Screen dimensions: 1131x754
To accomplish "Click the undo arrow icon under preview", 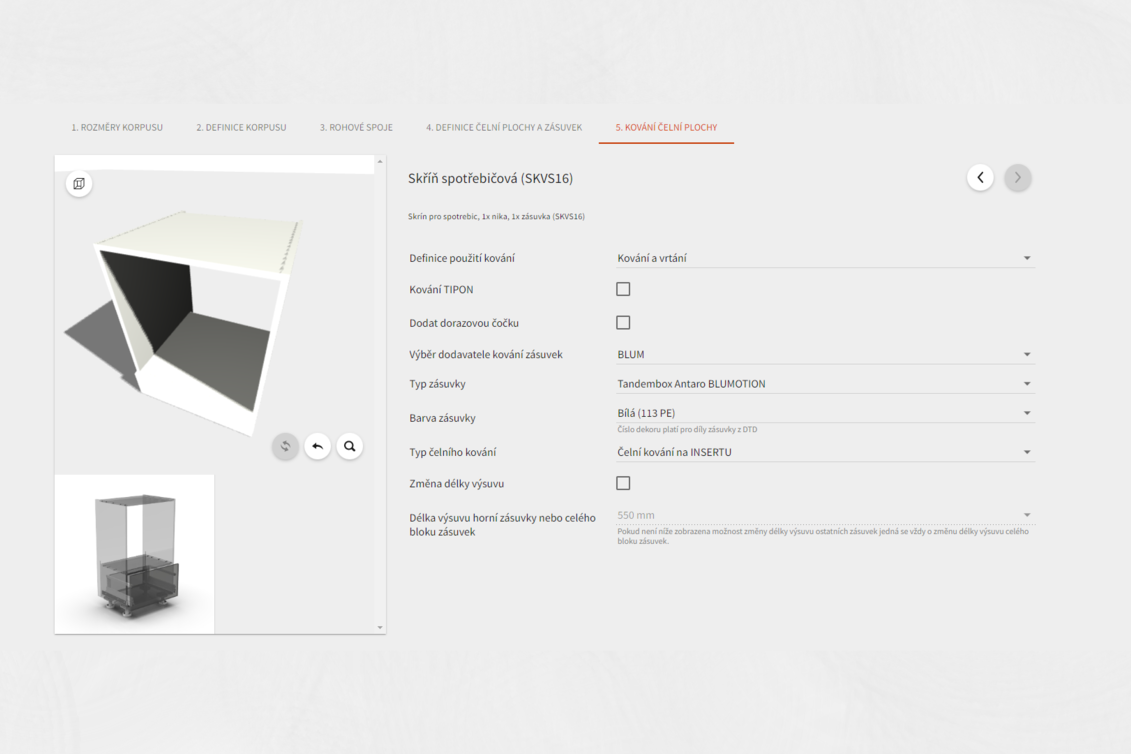I will (x=317, y=446).
